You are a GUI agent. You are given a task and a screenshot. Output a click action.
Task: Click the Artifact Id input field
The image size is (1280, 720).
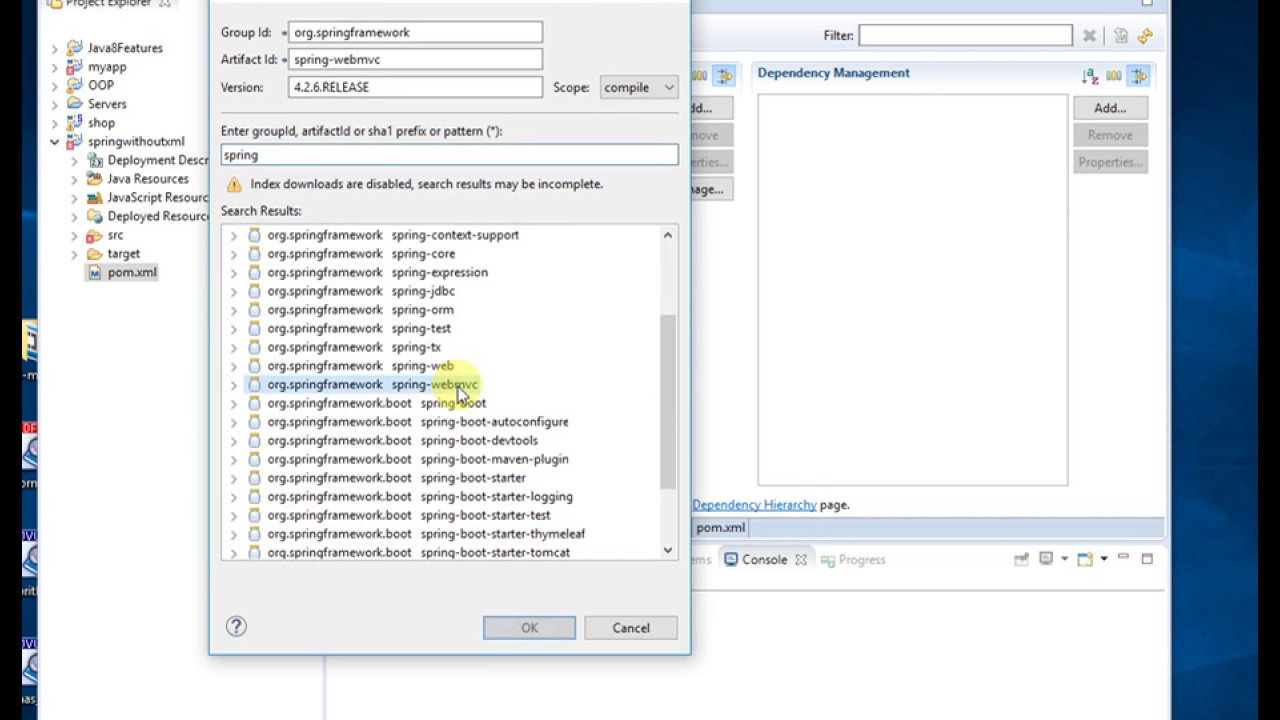[415, 60]
